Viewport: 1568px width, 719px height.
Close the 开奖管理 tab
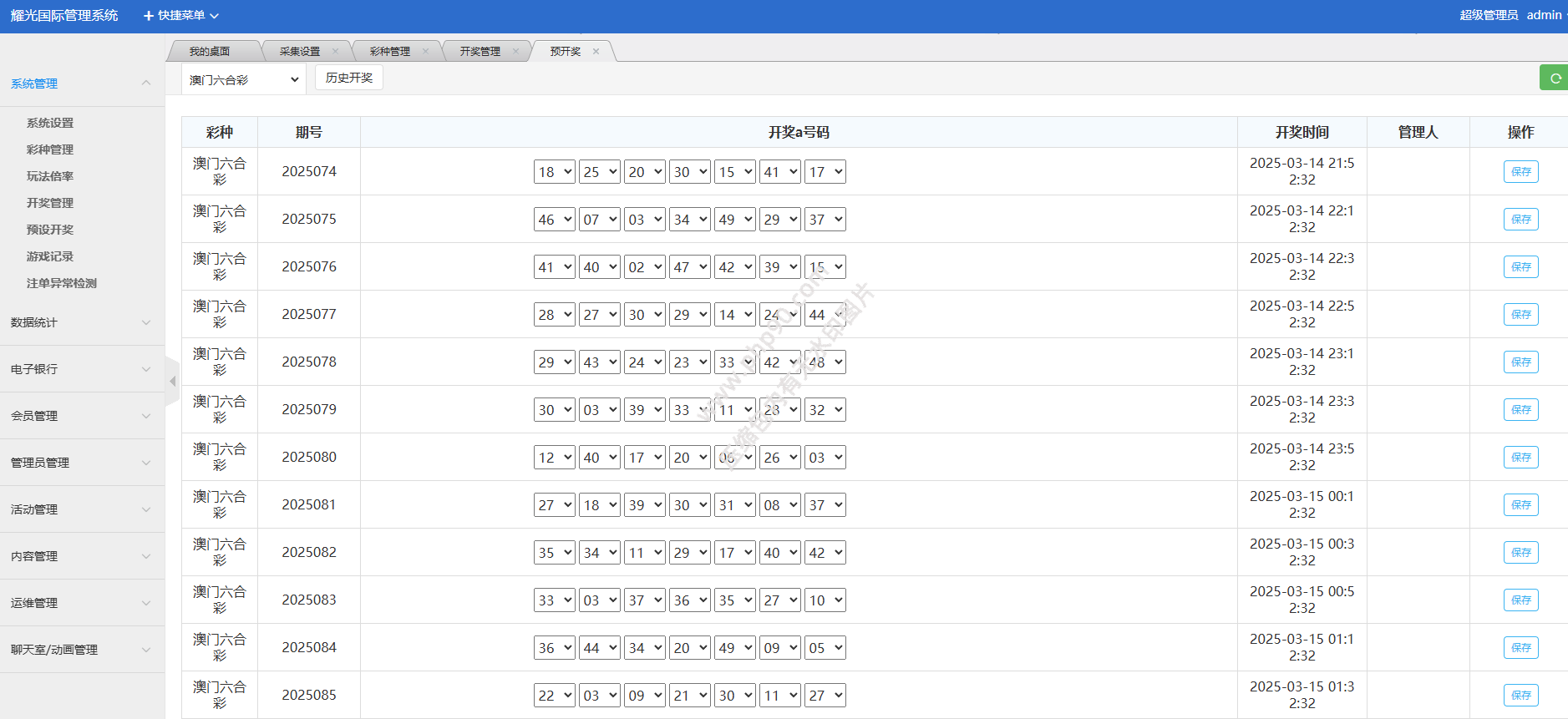(x=515, y=52)
